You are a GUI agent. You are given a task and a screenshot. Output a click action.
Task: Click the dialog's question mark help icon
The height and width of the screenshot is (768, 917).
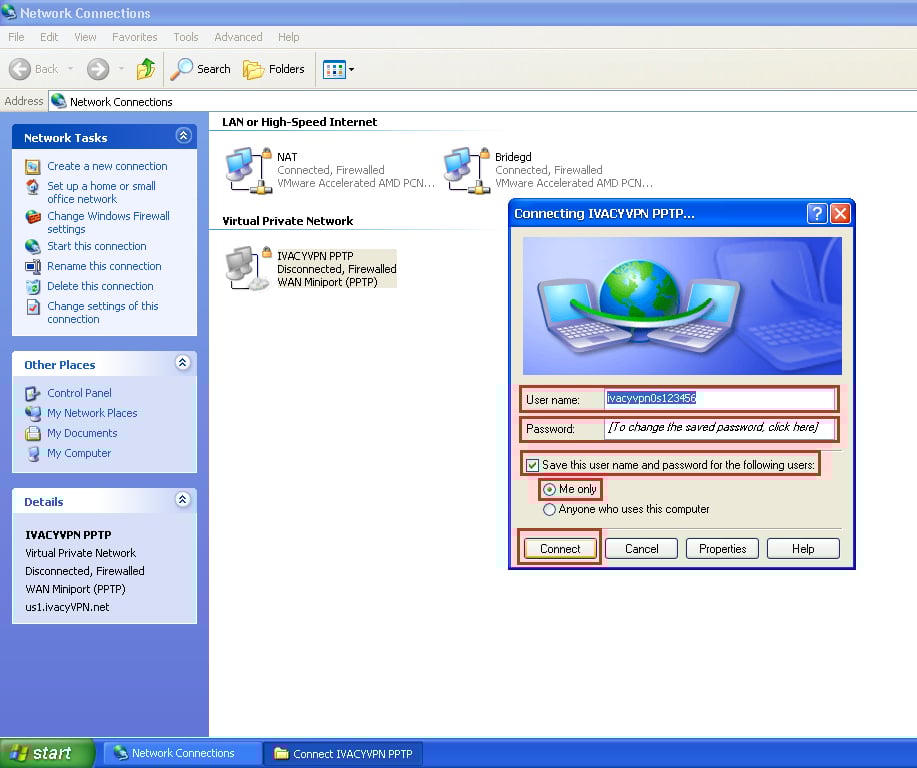(817, 213)
